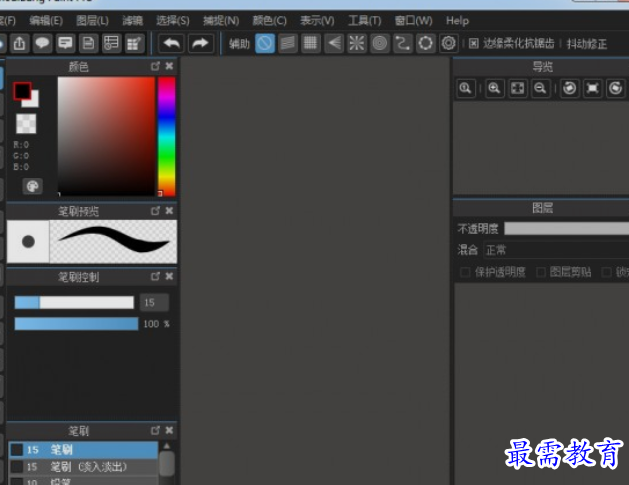Select the white background color swatch
The image size is (629, 485).
34,101
